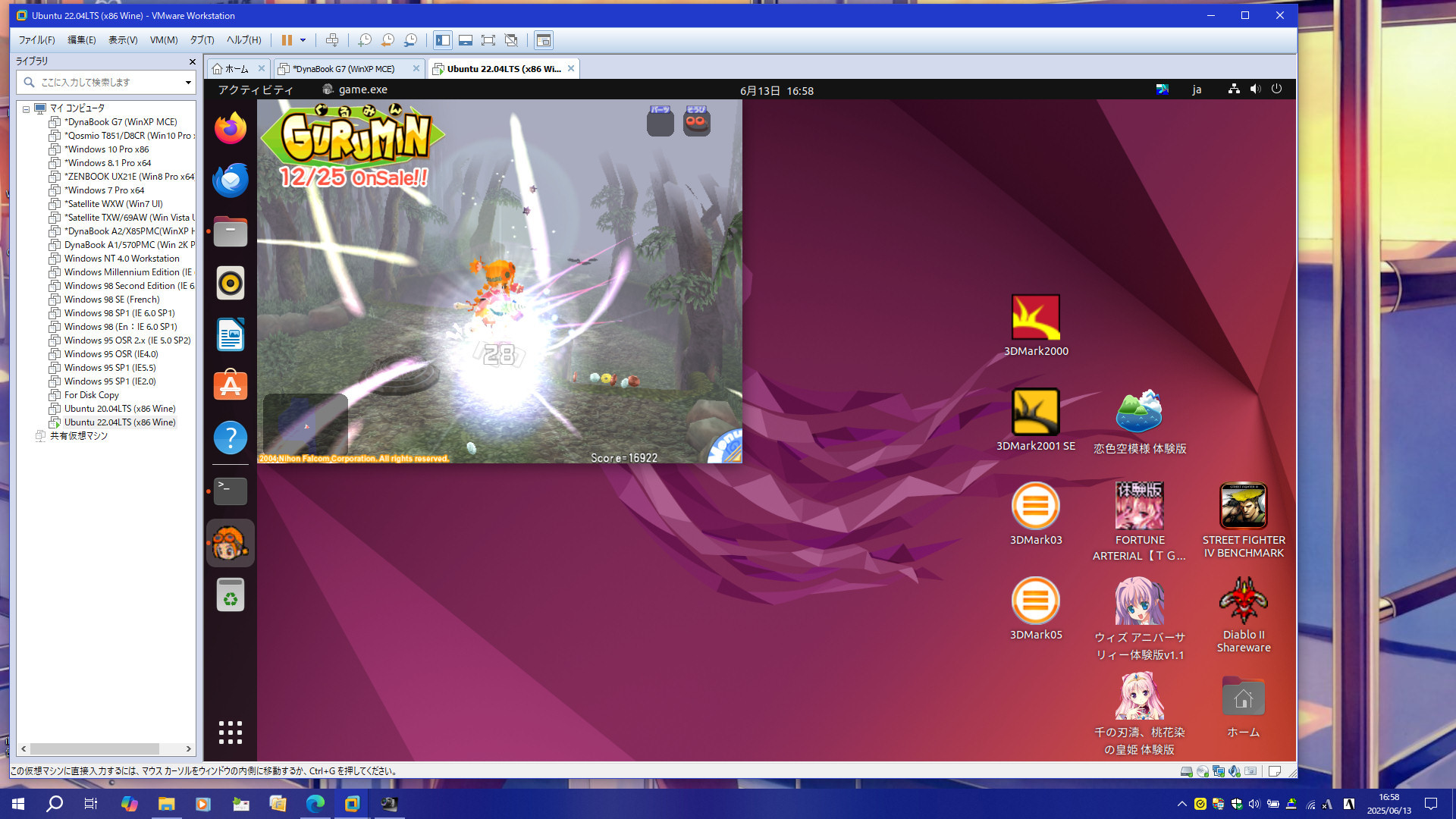
Task: Enter full screen mode from the toolbar
Action: (x=488, y=40)
